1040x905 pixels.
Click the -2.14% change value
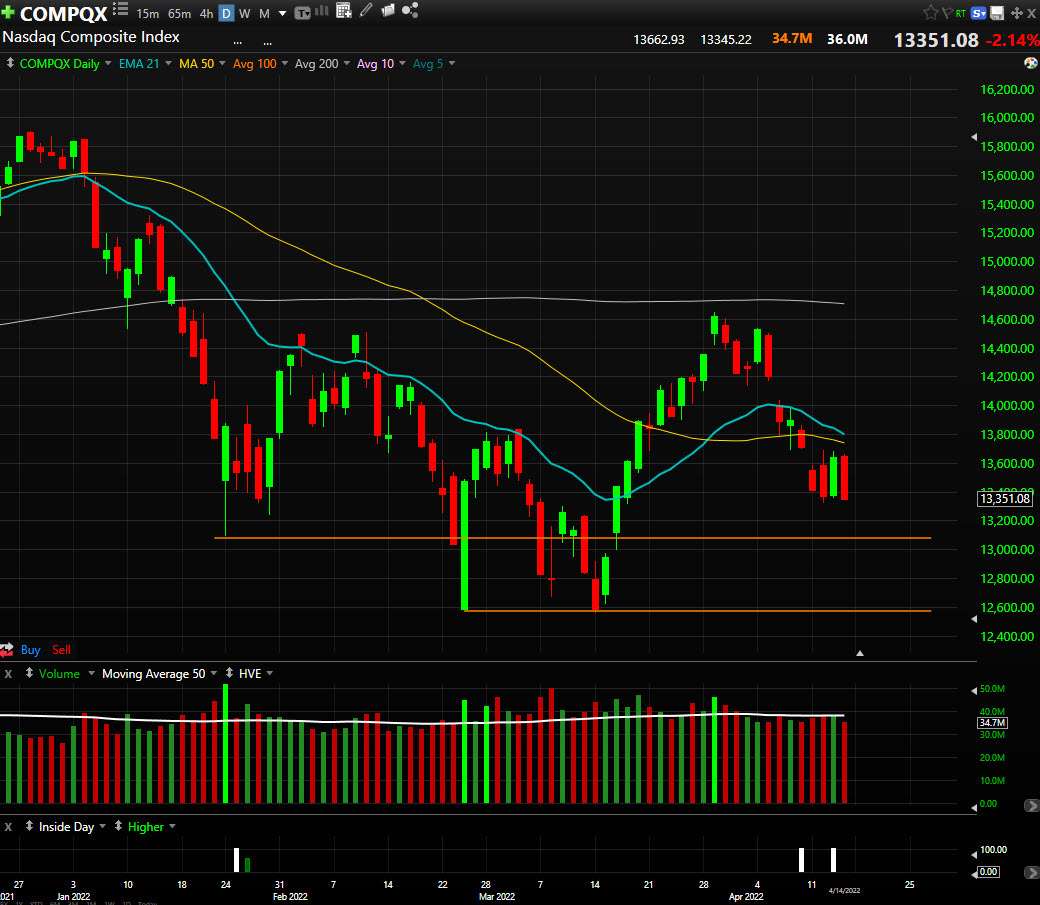1011,40
